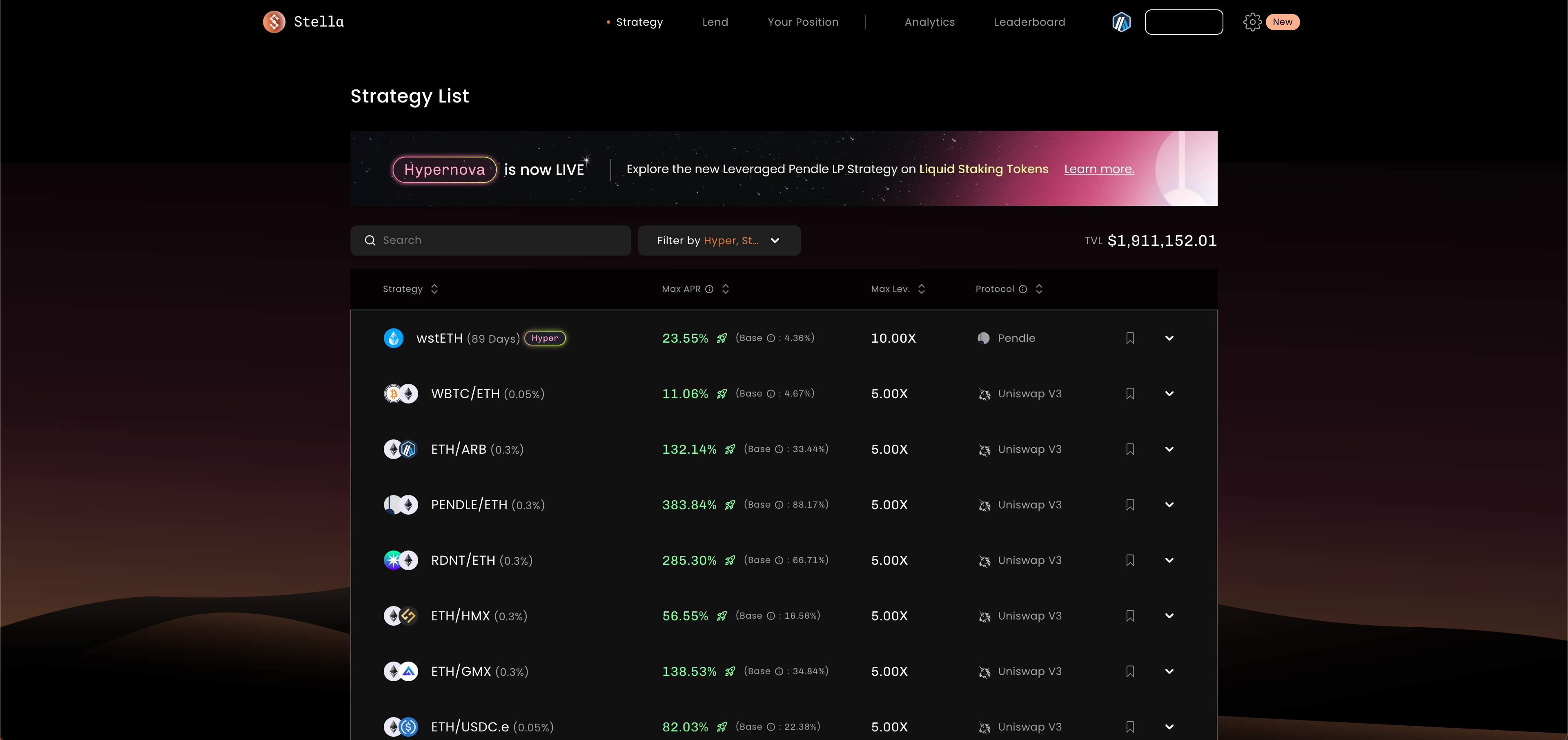Click the empty wallet button in header

[x=1183, y=22]
